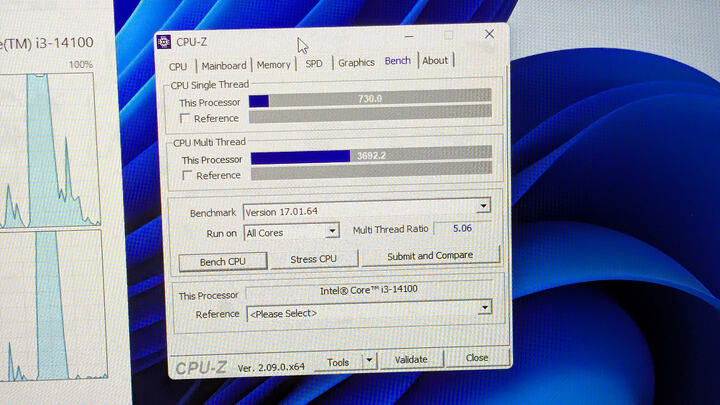
Task: Switch to the Memory tab
Action: pos(273,65)
